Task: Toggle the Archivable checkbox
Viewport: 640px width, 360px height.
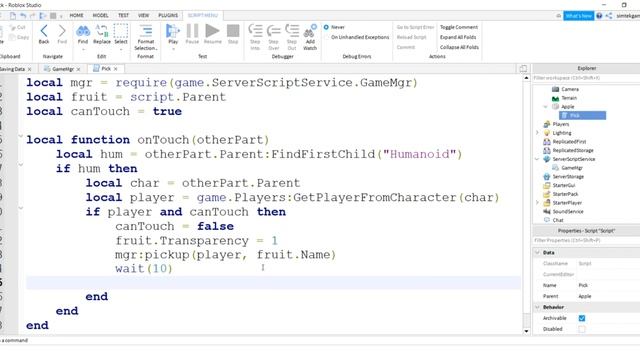Action: coord(582,318)
